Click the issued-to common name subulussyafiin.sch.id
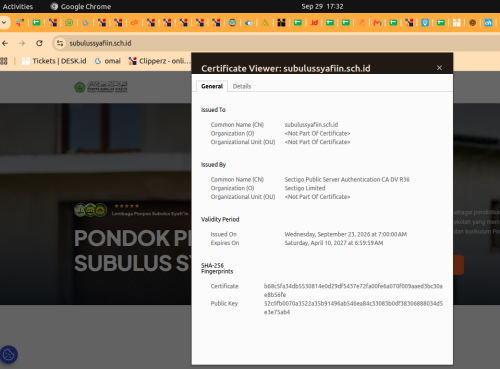The width and height of the screenshot is (500, 369). (311, 124)
